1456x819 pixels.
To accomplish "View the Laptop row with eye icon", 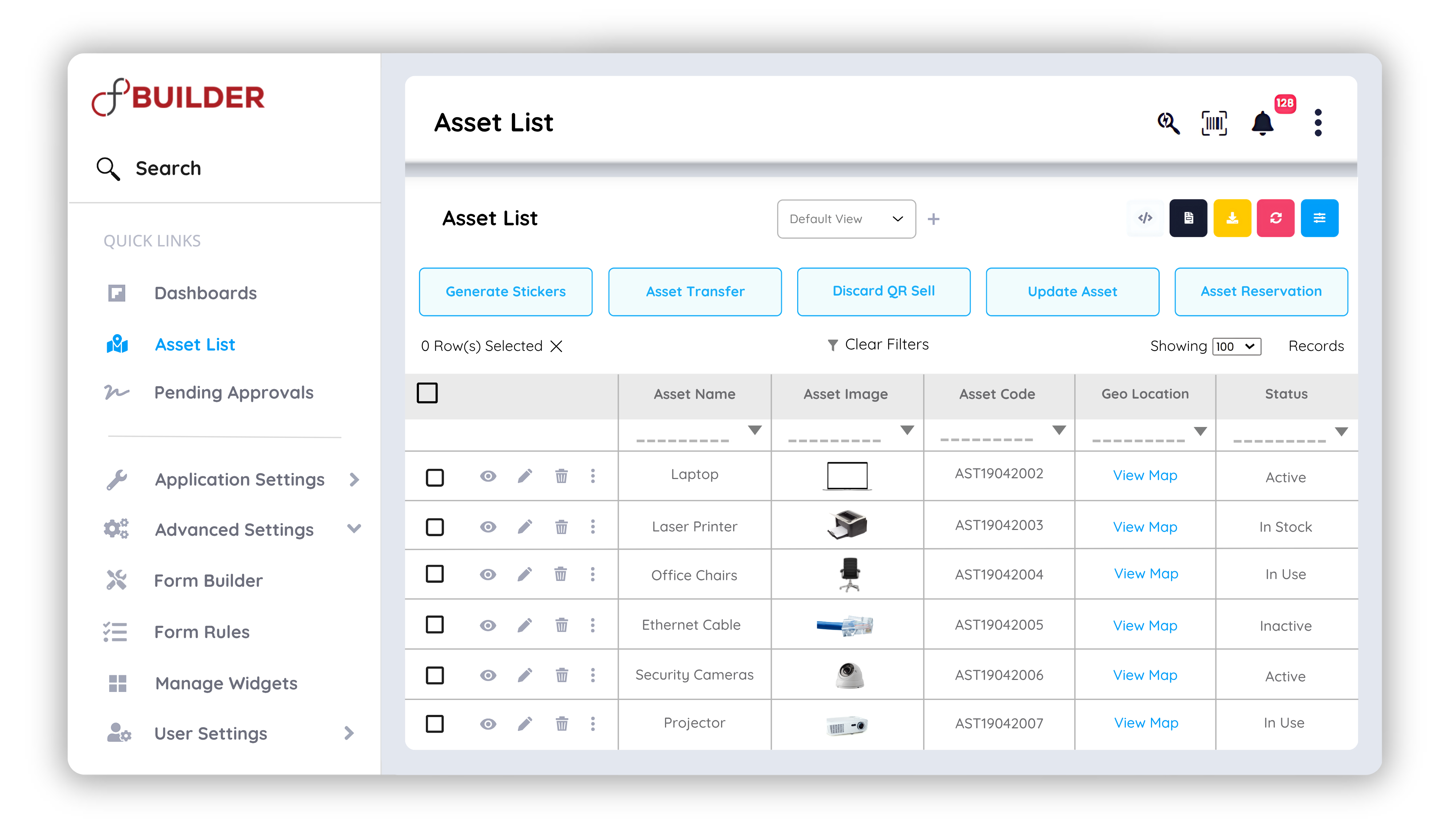I will [x=488, y=476].
